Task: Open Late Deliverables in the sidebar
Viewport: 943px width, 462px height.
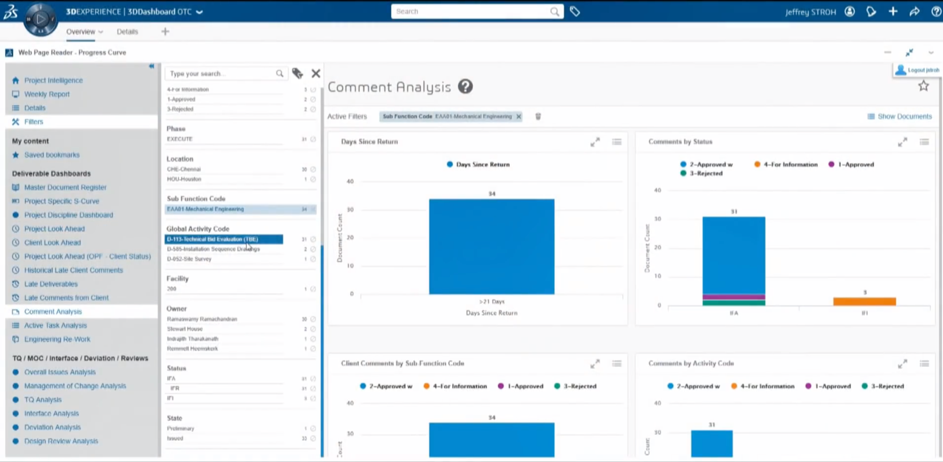Action: (51, 284)
